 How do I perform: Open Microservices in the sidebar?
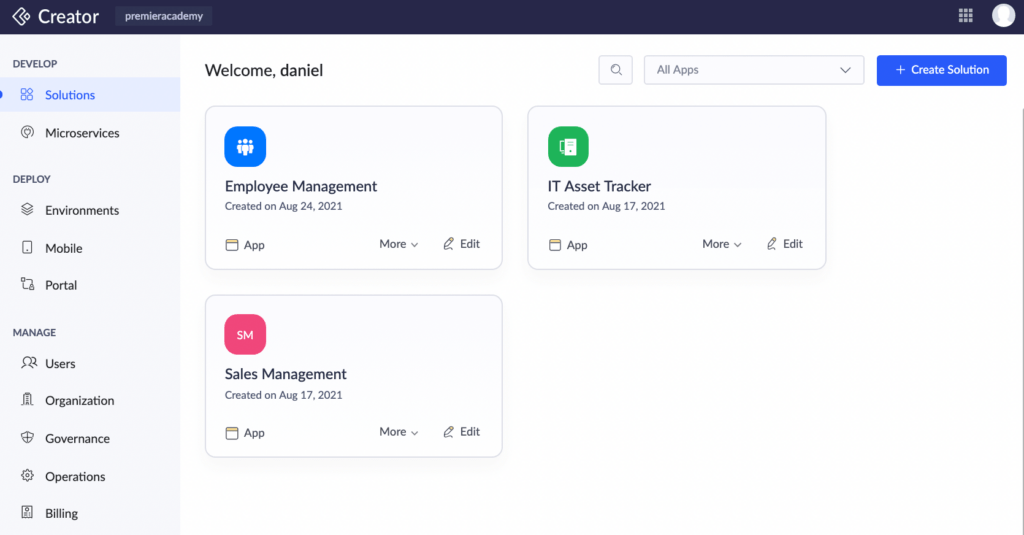tap(81, 133)
